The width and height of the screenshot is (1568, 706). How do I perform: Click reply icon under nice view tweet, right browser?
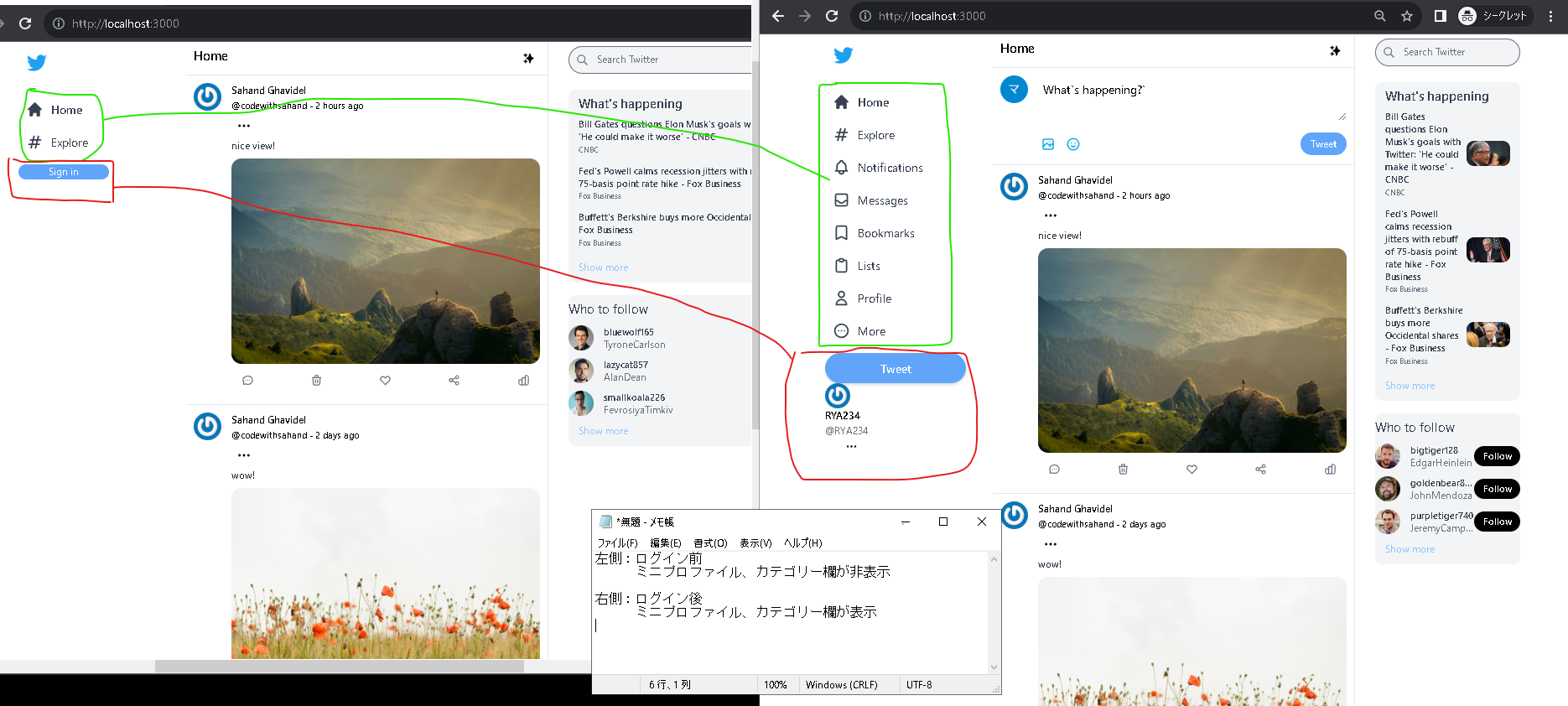[x=1054, y=470]
